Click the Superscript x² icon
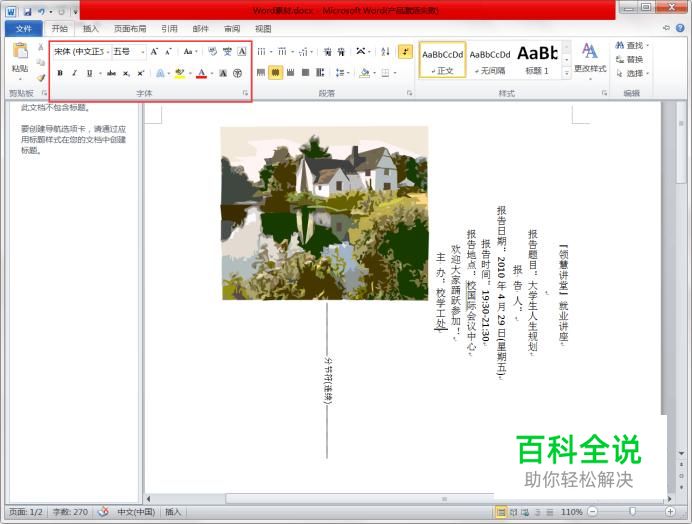The height and width of the screenshot is (524, 692). [141, 73]
